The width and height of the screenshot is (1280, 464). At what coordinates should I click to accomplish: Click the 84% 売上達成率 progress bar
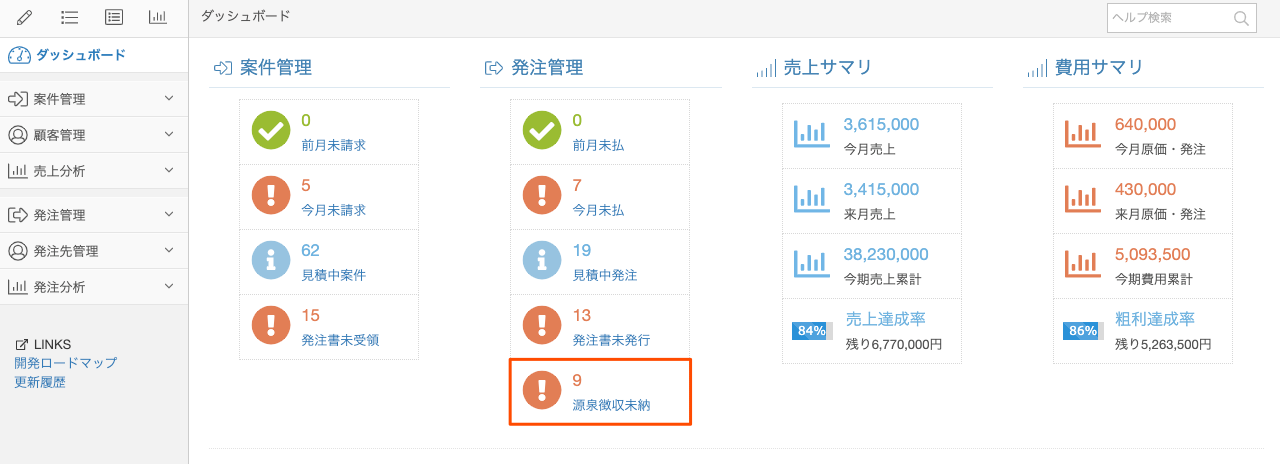[x=811, y=331]
